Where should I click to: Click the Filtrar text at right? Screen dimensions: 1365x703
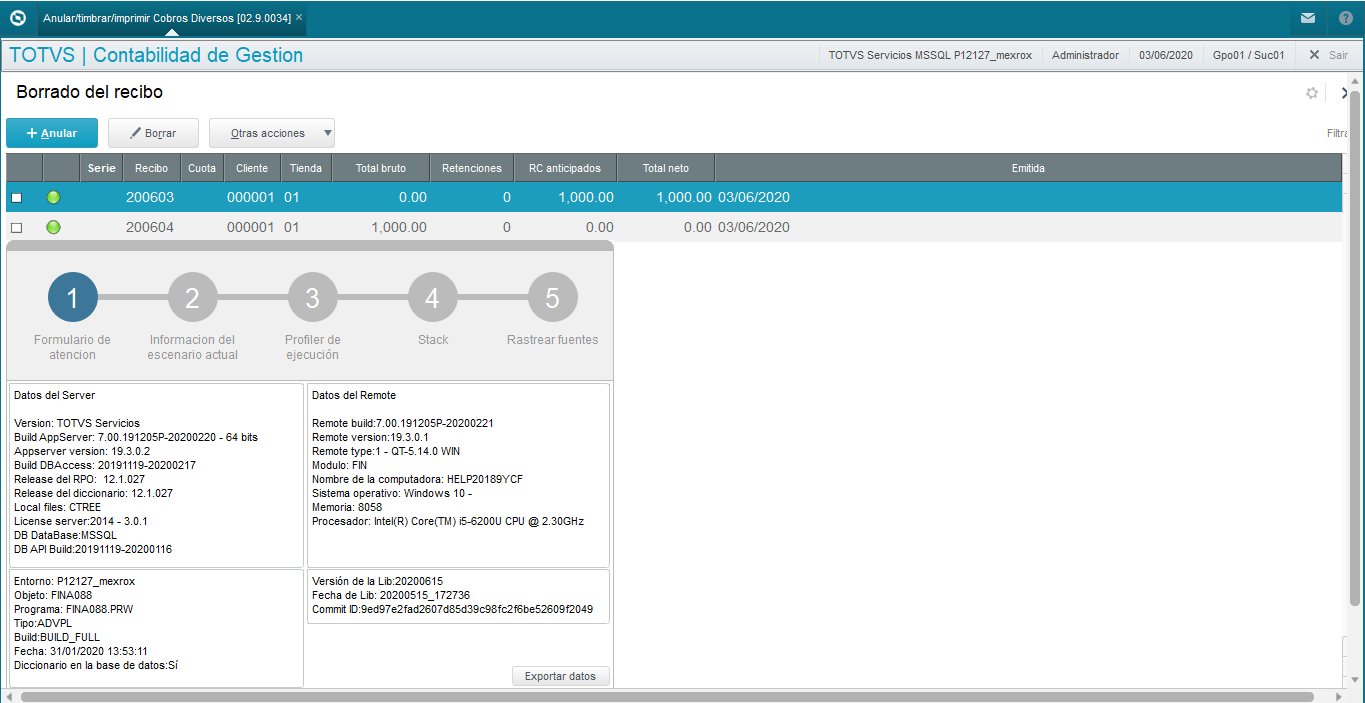(1337, 133)
